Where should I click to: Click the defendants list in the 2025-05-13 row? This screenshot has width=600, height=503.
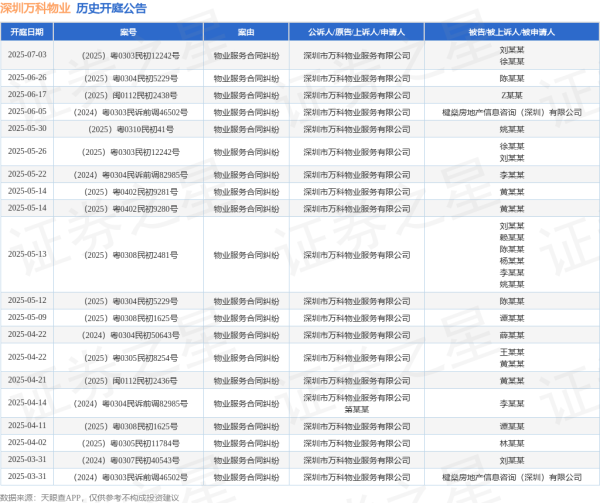click(512, 255)
